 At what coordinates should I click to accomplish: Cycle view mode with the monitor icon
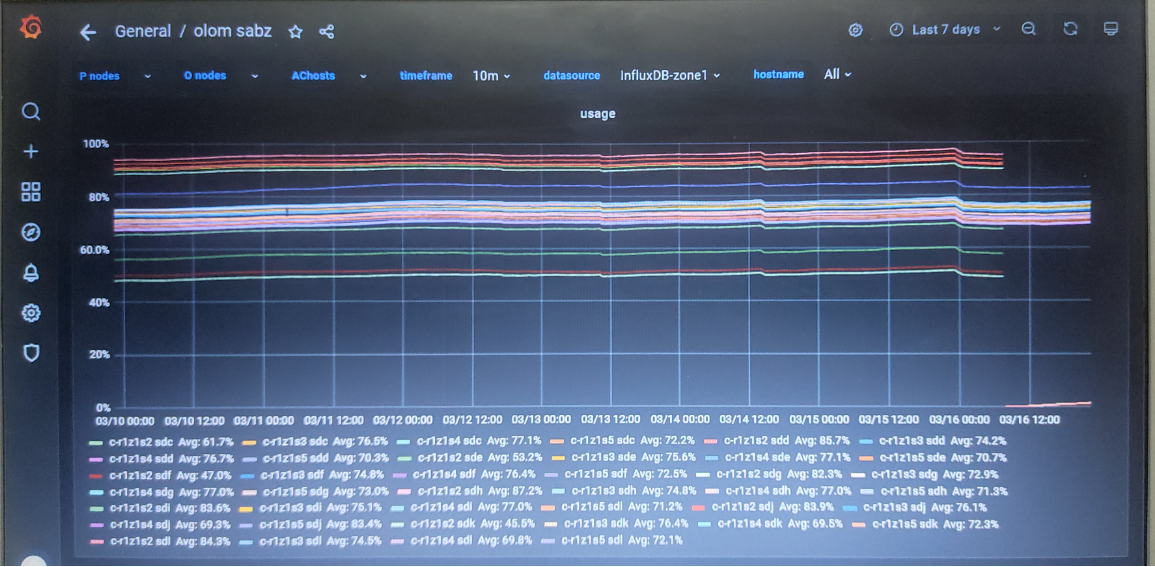click(x=1111, y=29)
